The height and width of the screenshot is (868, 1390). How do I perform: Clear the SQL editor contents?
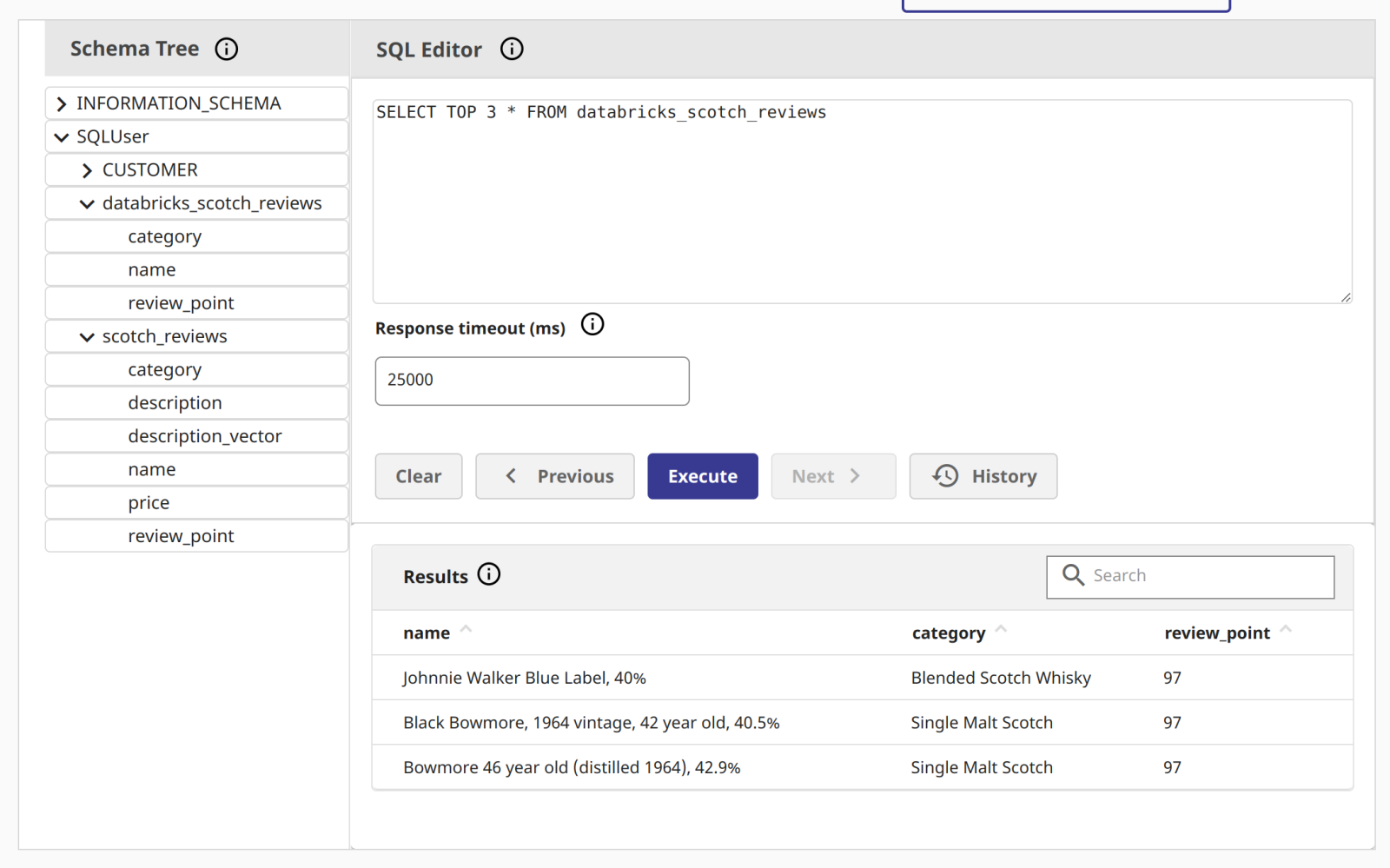[418, 476]
